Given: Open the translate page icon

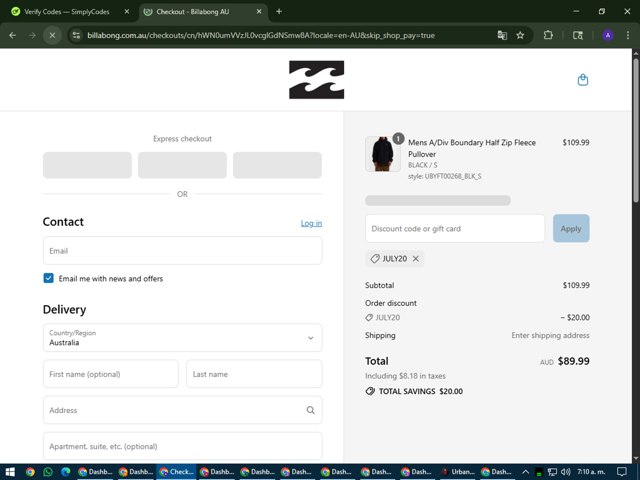Looking at the screenshot, I should 502,36.
